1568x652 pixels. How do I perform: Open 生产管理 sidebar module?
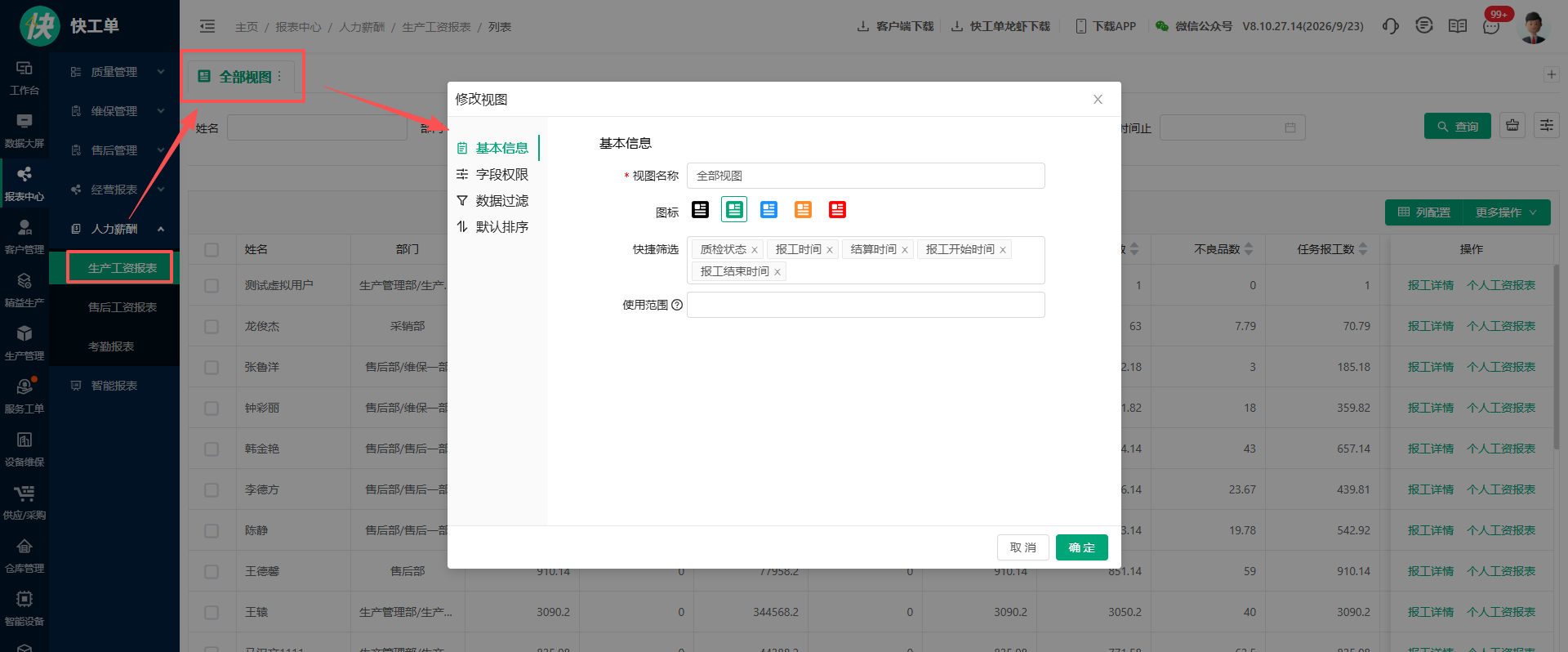[24, 344]
